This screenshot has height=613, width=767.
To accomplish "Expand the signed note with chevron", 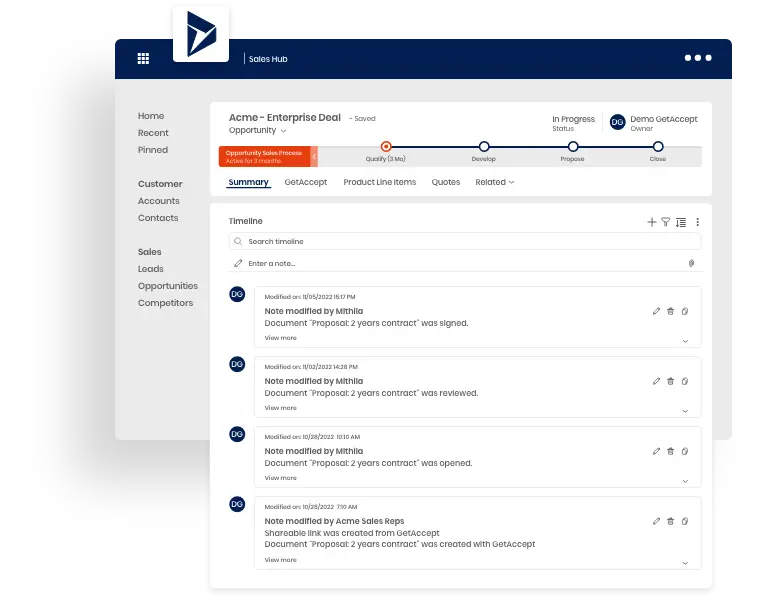I will coord(685,341).
